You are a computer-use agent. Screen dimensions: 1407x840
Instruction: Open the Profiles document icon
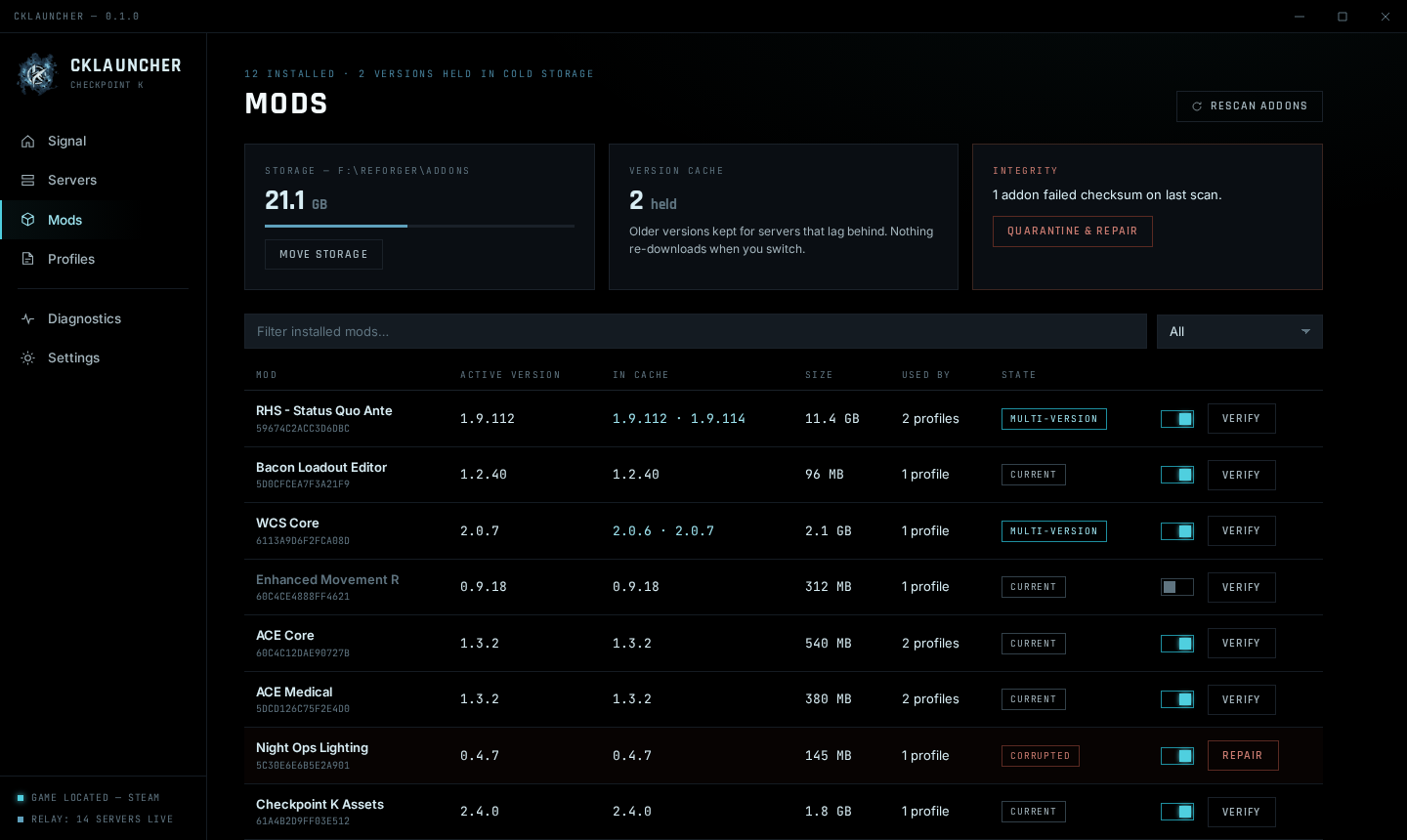[x=28, y=259]
